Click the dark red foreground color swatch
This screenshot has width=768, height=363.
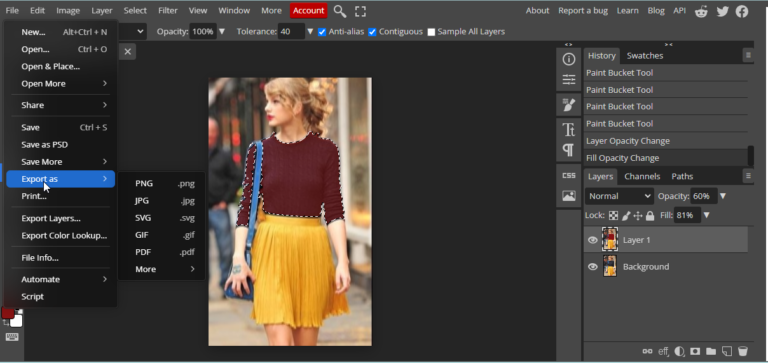7,312
